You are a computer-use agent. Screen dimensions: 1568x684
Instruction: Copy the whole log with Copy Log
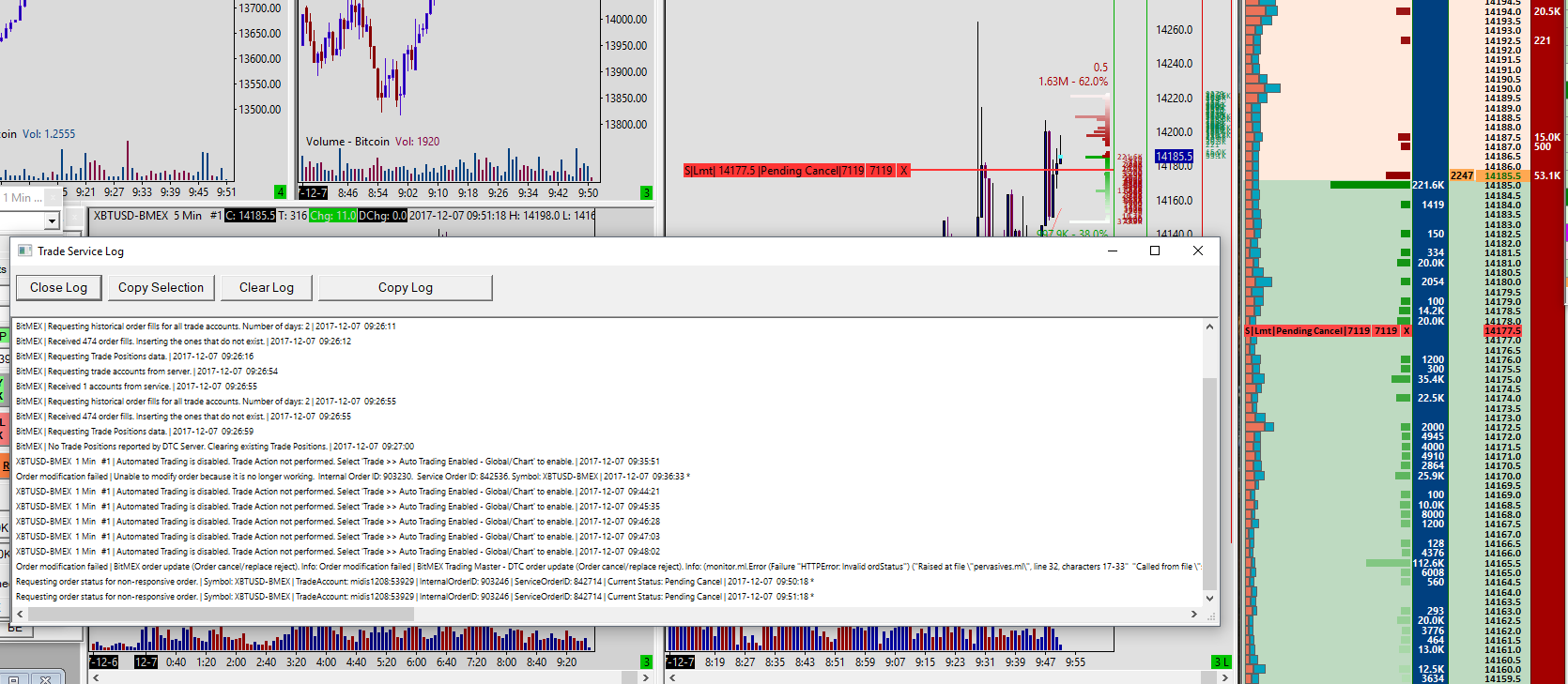tap(406, 288)
